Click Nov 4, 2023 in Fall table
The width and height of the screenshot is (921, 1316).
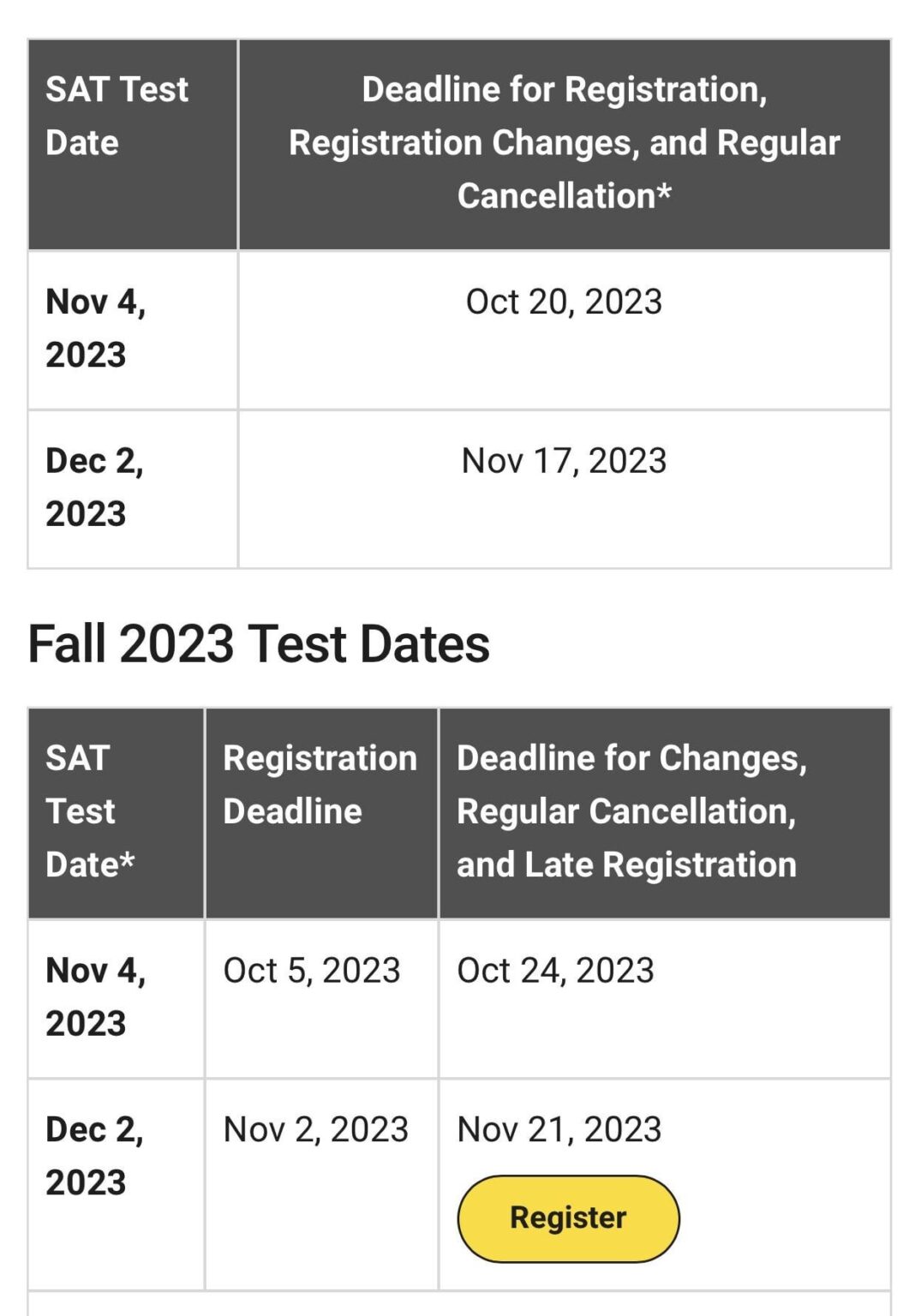tap(96, 997)
